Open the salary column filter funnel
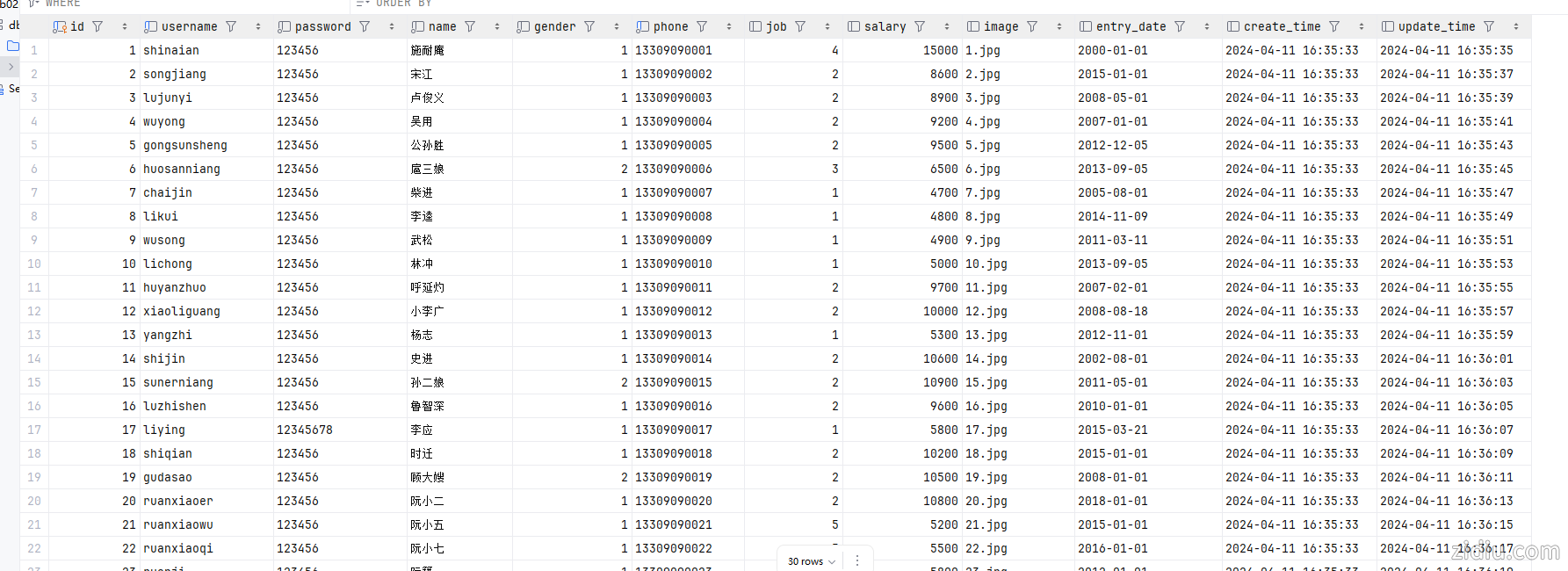 pos(920,26)
